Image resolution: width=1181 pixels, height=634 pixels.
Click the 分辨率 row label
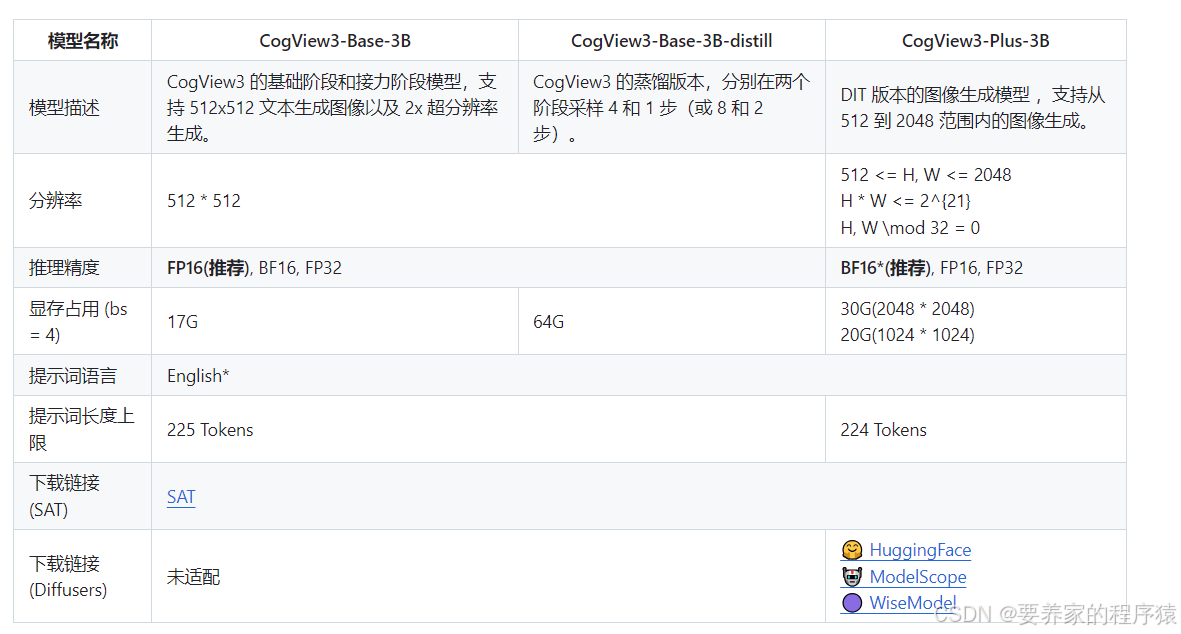pos(55,201)
